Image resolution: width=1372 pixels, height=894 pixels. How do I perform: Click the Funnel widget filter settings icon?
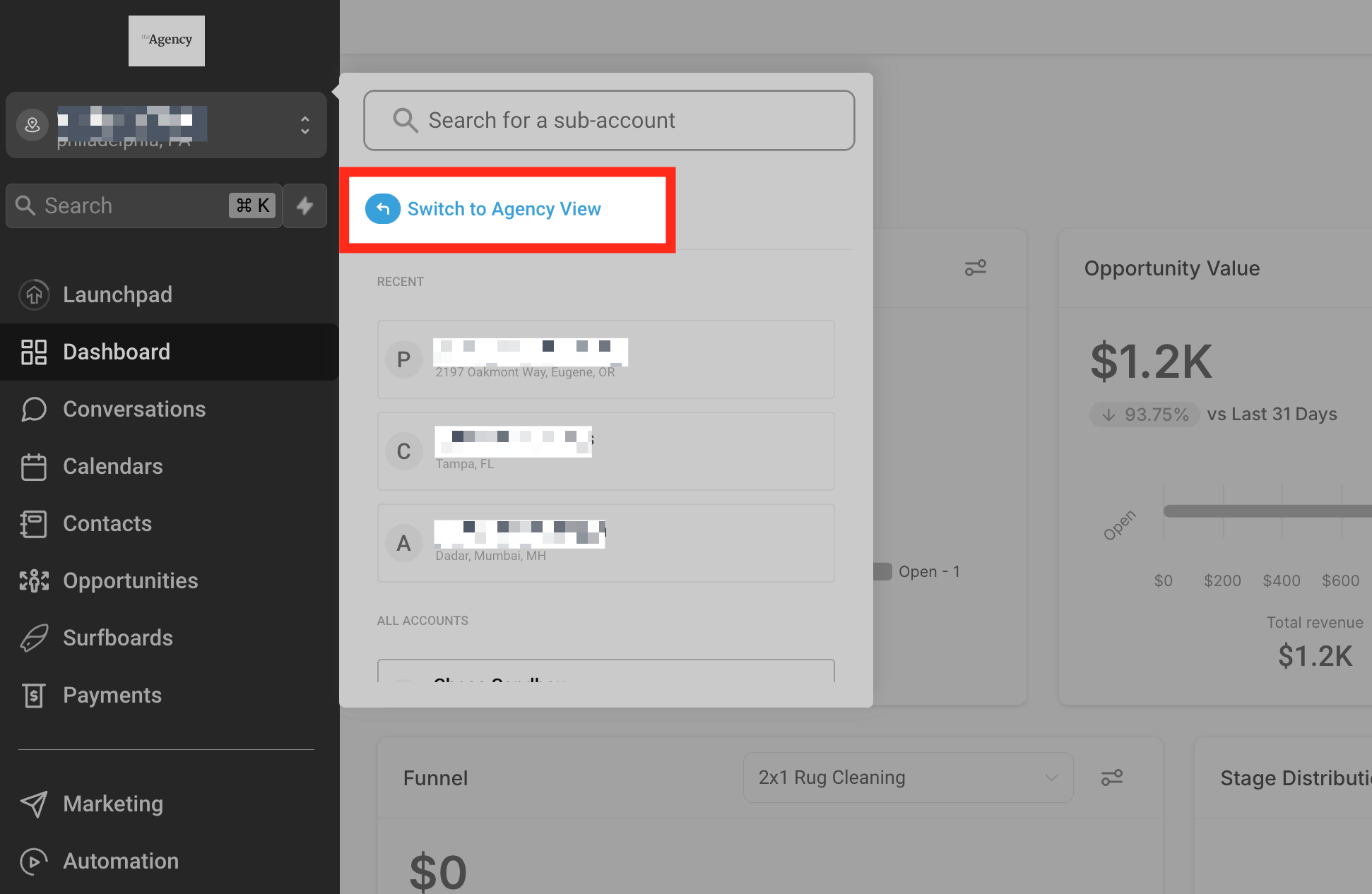[x=1111, y=777]
